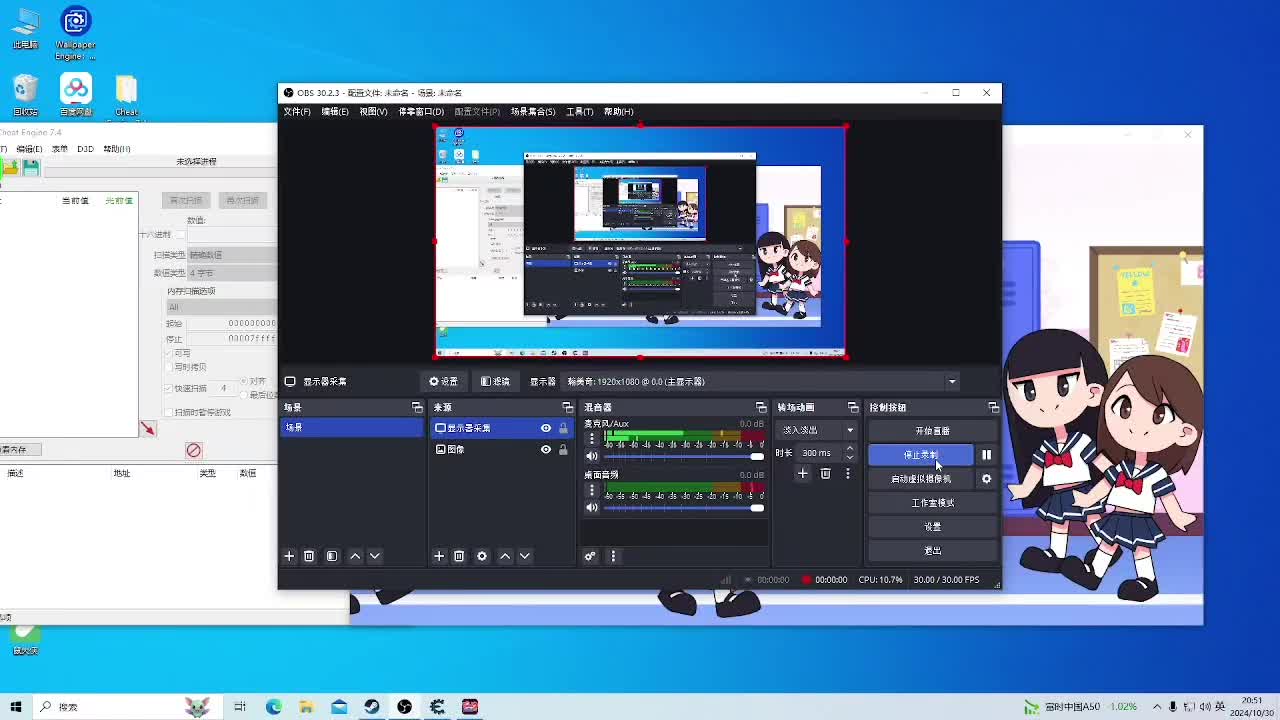The width and height of the screenshot is (1280, 720).
Task: Open the mixer panel's bottom three-dot menu
Action: pos(613,556)
